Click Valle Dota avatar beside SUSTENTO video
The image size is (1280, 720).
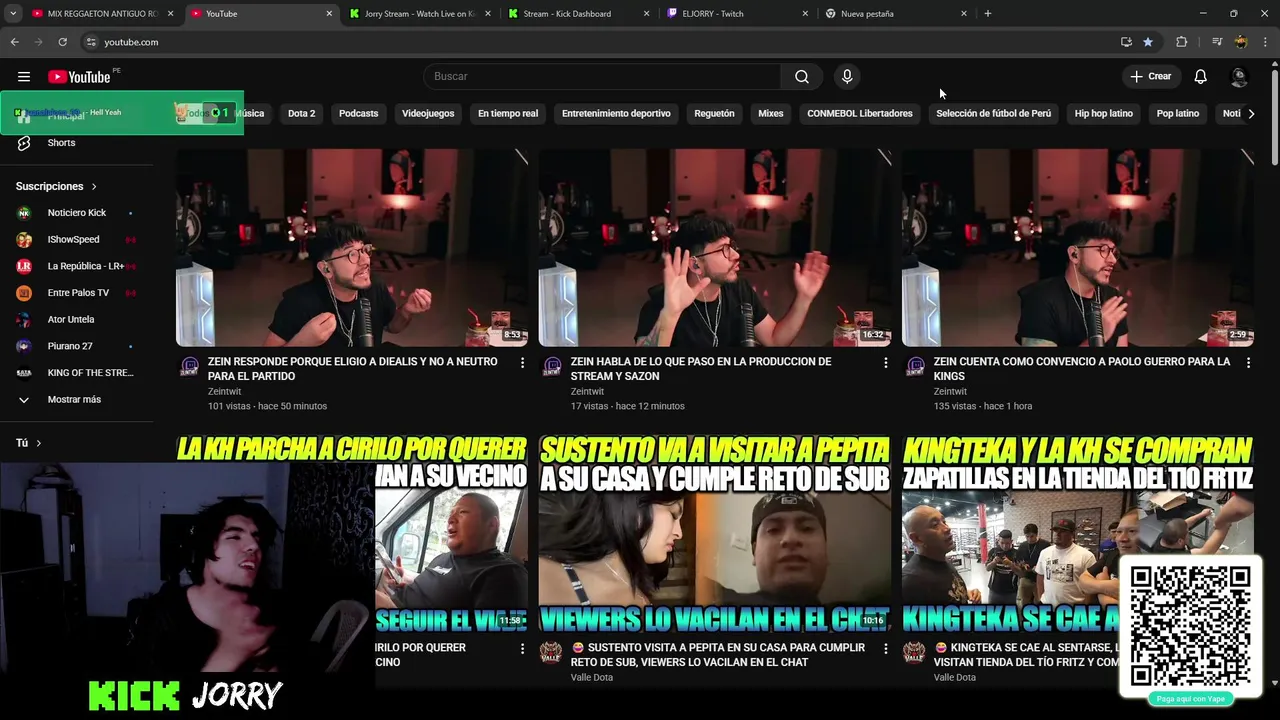point(551,653)
